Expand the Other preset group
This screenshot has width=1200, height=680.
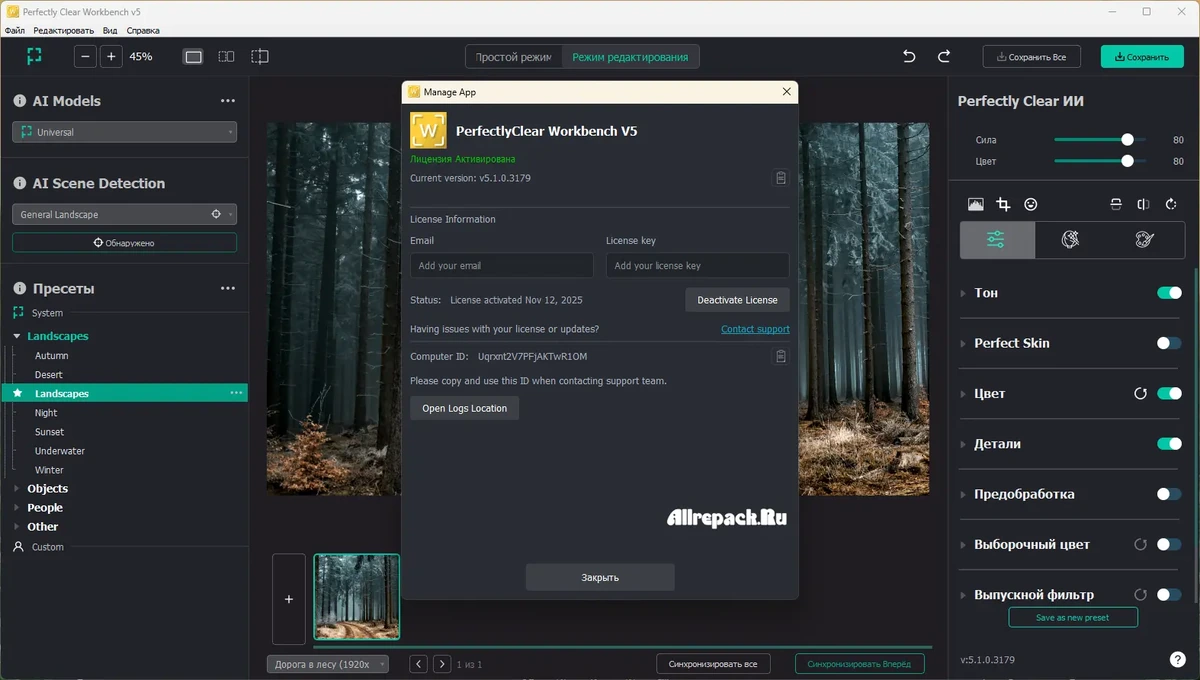(x=17, y=527)
